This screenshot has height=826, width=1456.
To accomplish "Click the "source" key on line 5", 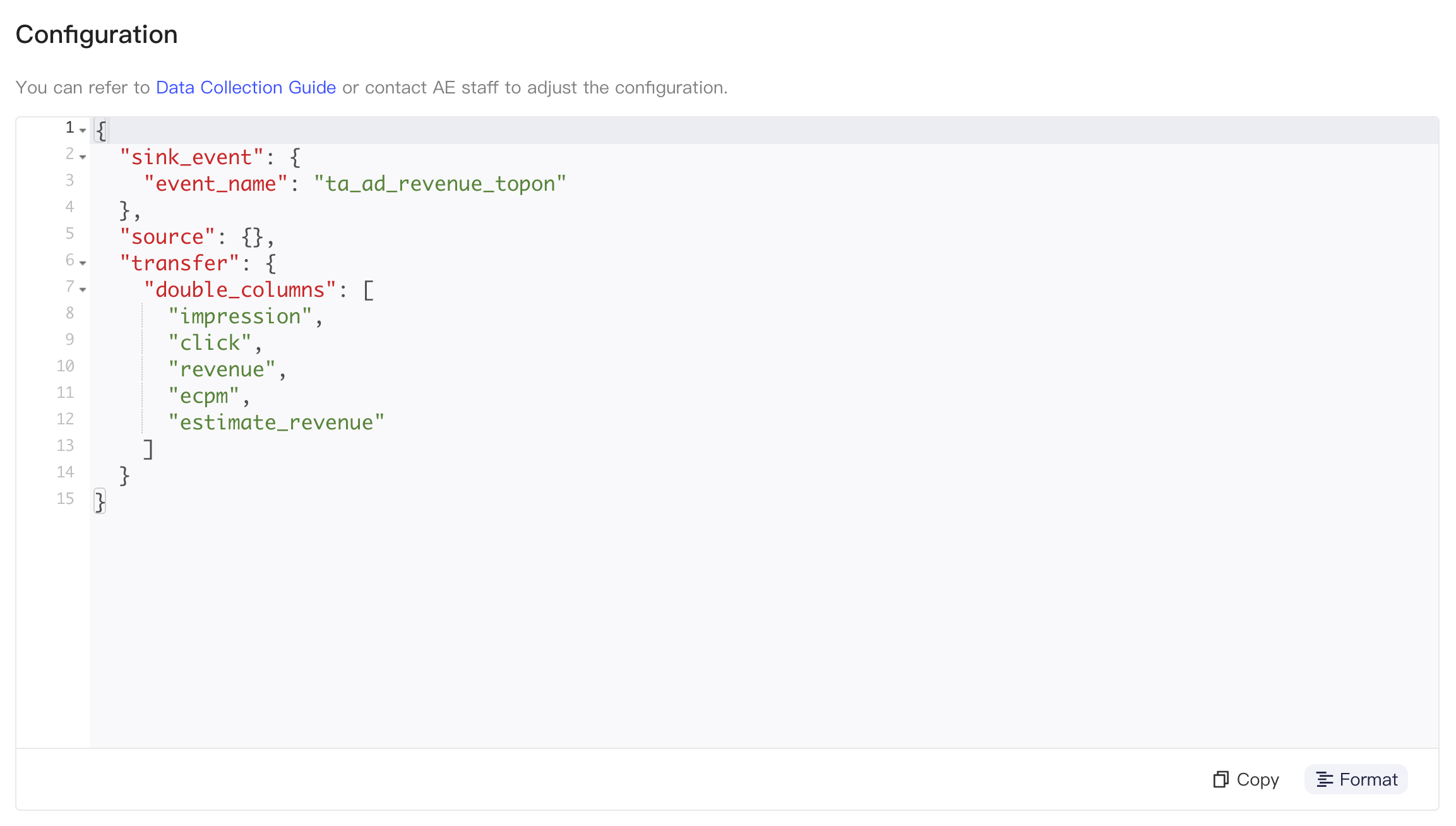I will pos(167,237).
